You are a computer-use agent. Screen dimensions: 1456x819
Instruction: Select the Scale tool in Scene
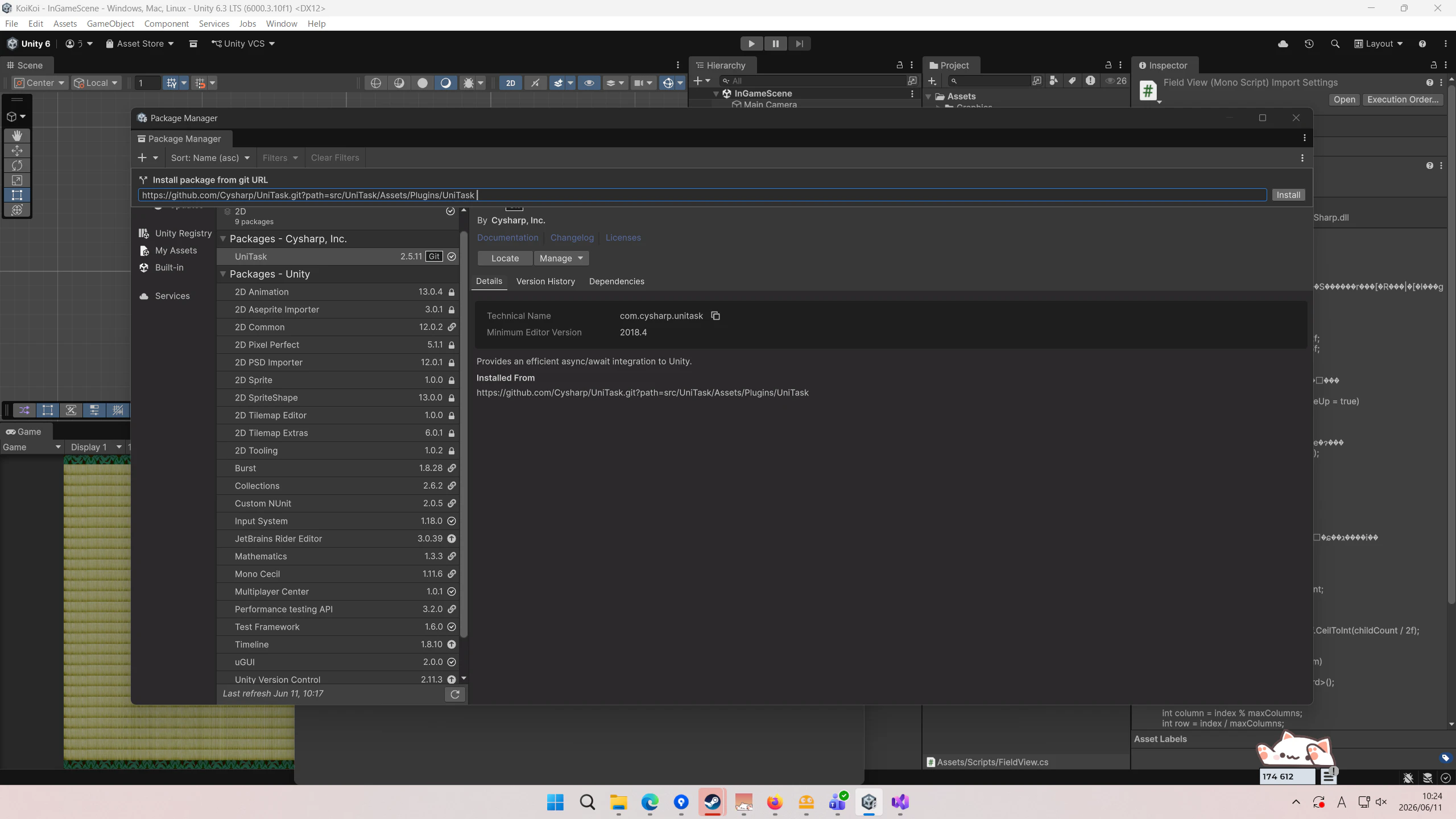tap(17, 180)
